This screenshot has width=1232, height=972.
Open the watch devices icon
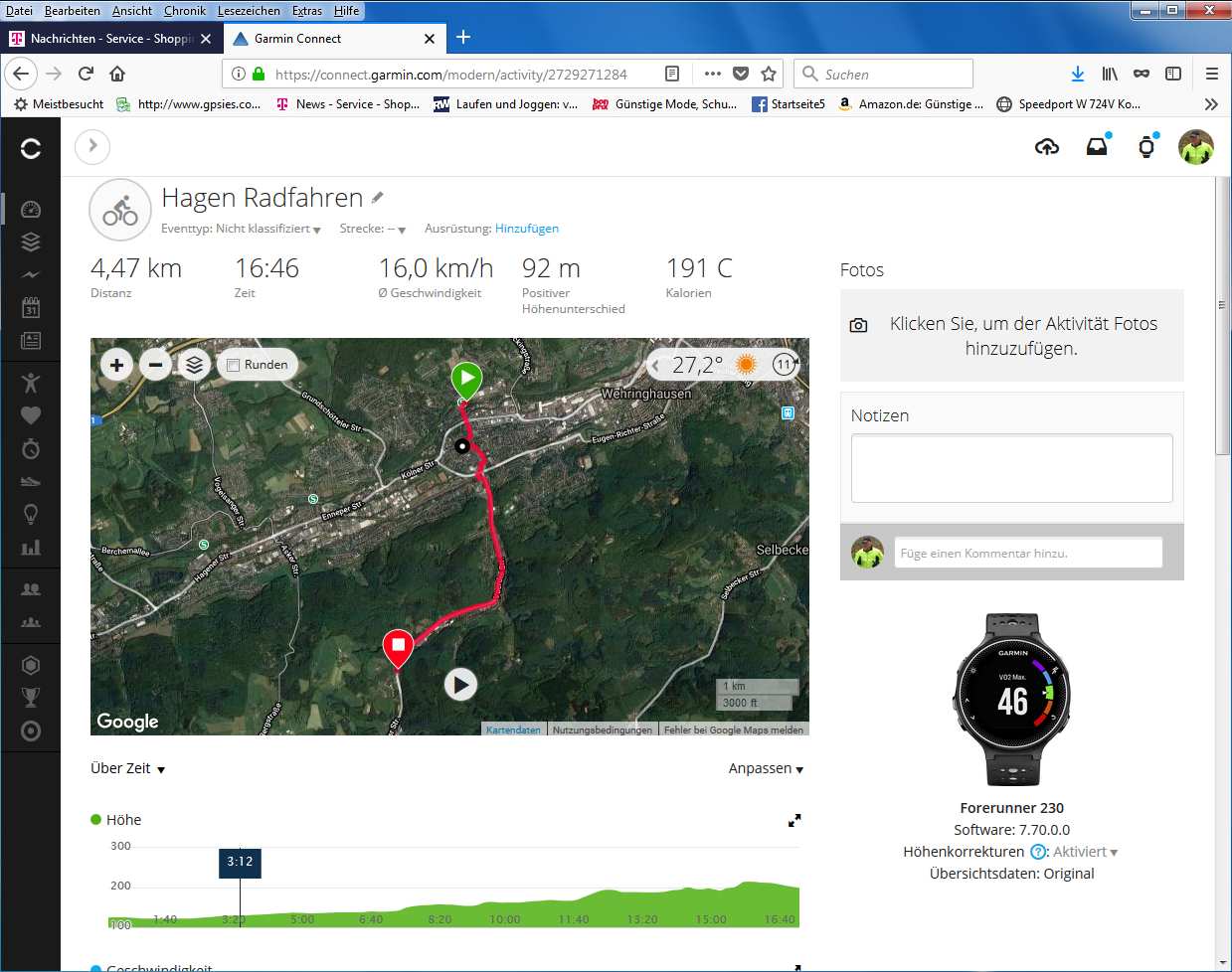click(x=1146, y=147)
